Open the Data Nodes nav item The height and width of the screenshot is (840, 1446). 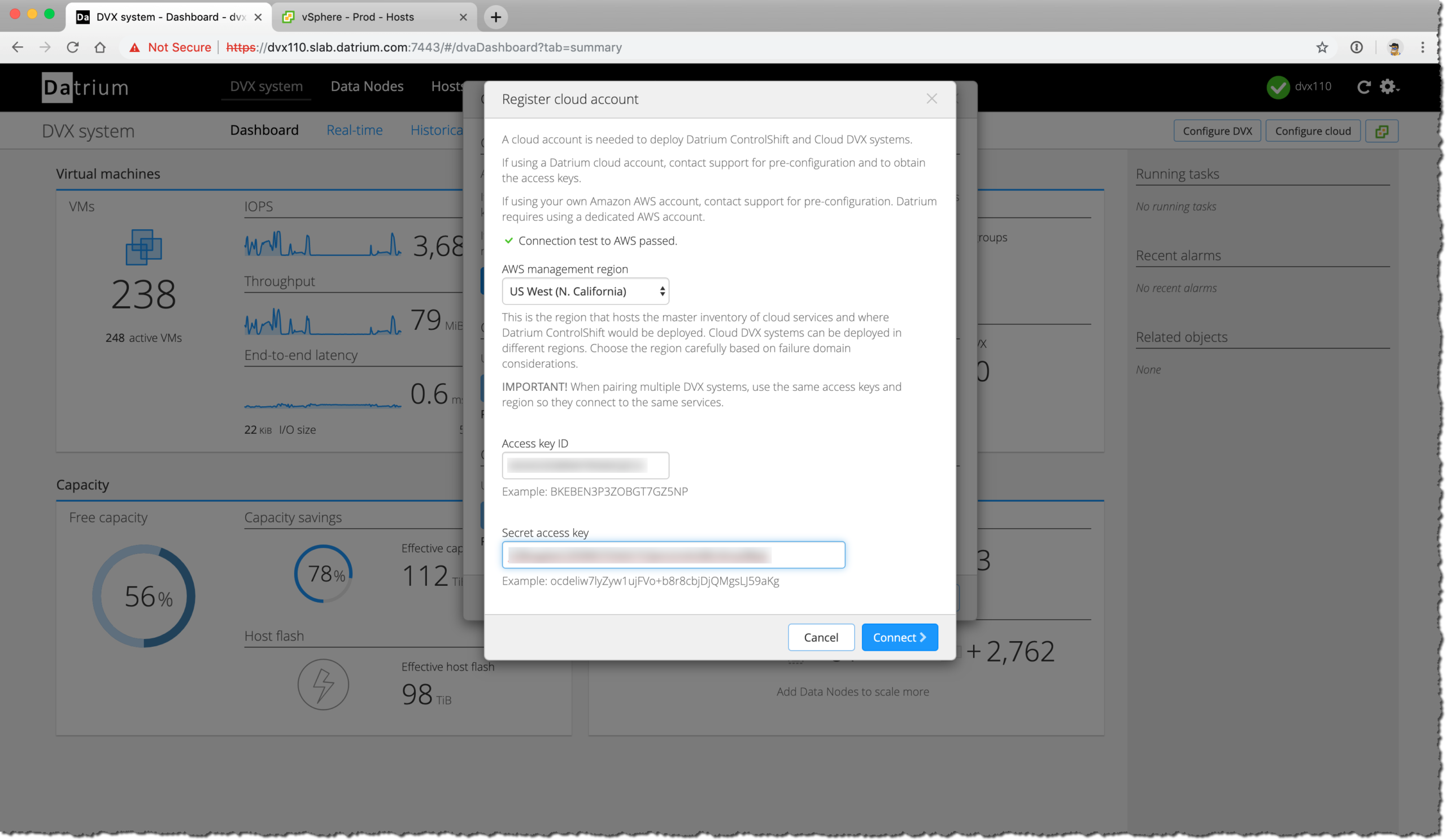point(367,86)
